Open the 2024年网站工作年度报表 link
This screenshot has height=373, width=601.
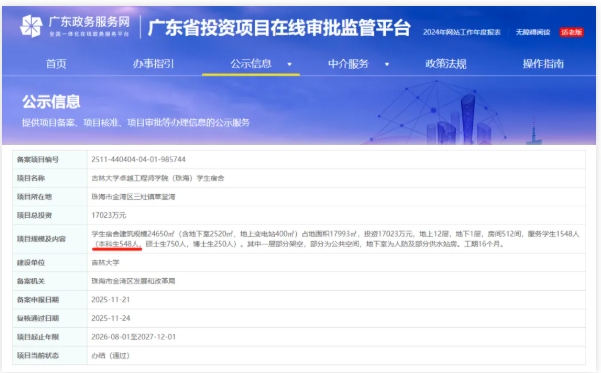point(462,32)
